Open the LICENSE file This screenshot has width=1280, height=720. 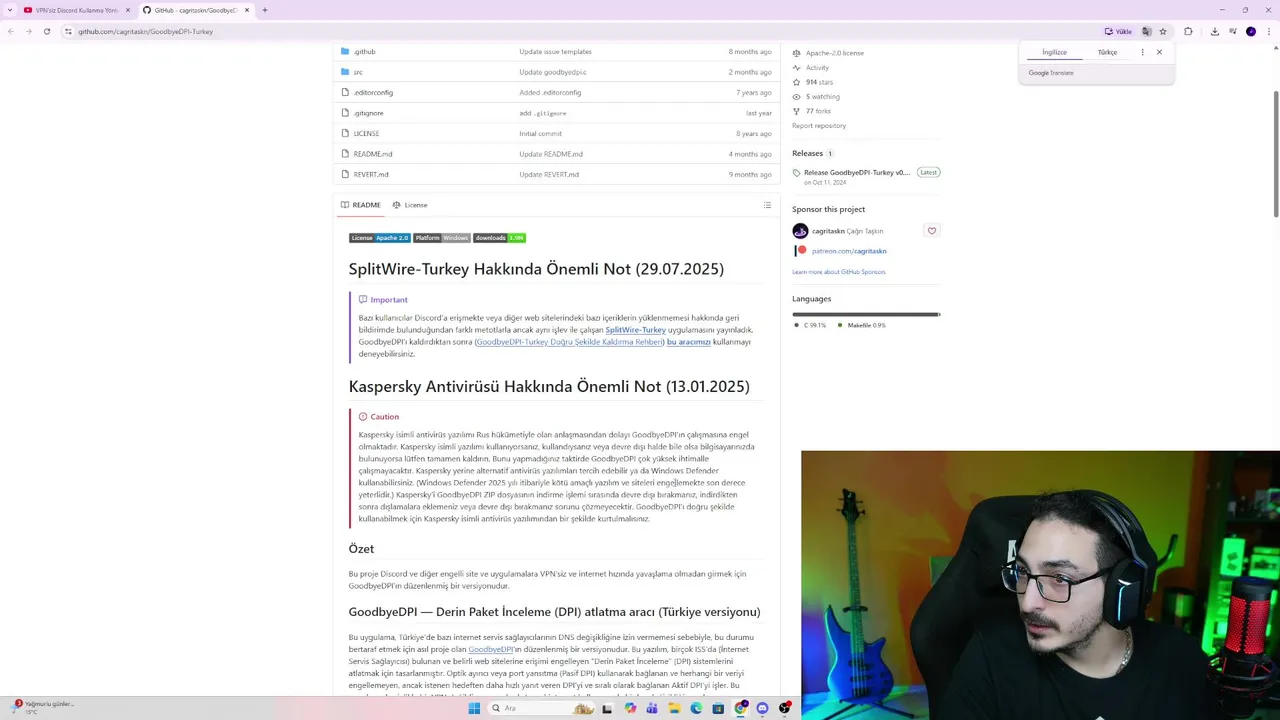[366, 133]
